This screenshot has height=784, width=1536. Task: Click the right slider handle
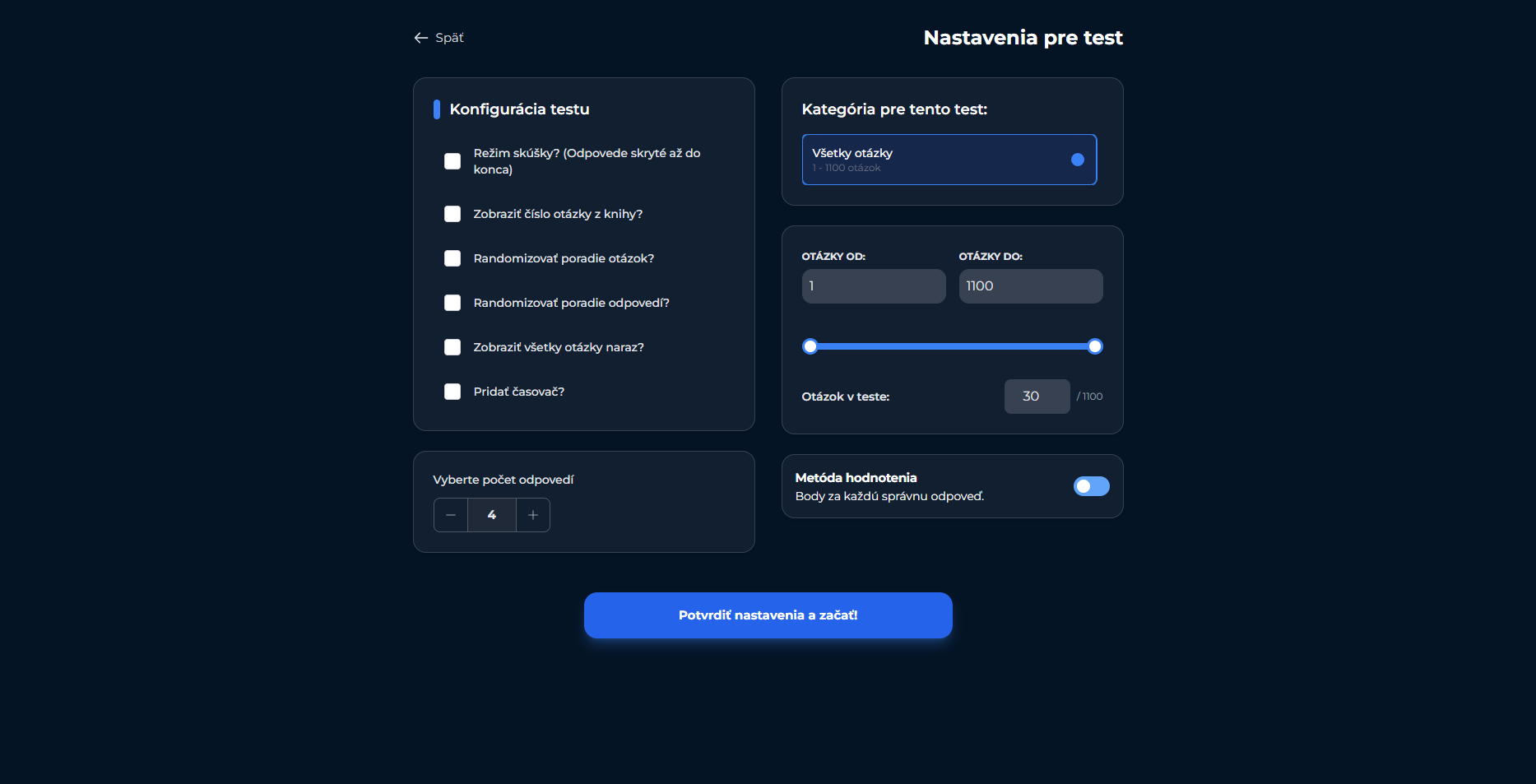pos(1095,346)
